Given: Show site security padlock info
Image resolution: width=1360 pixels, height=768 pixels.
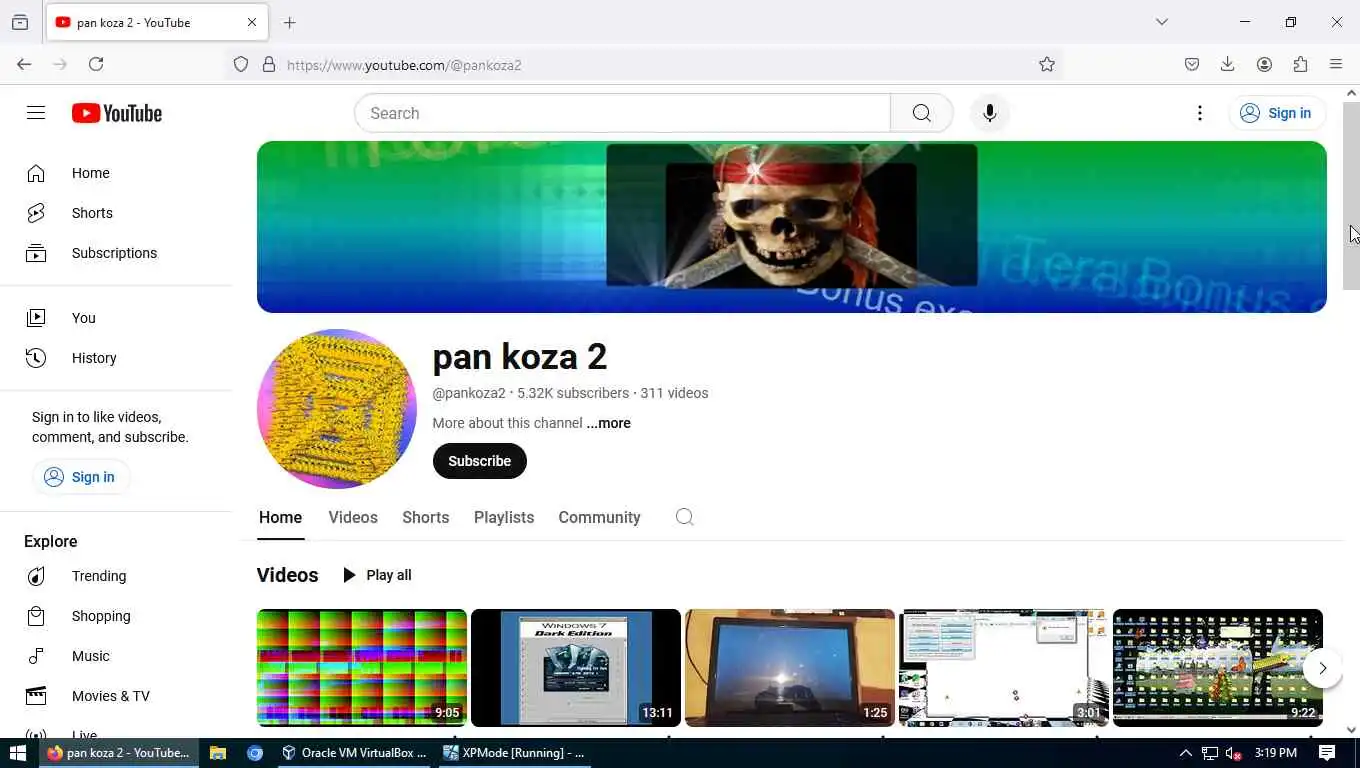Looking at the screenshot, I should (x=269, y=64).
